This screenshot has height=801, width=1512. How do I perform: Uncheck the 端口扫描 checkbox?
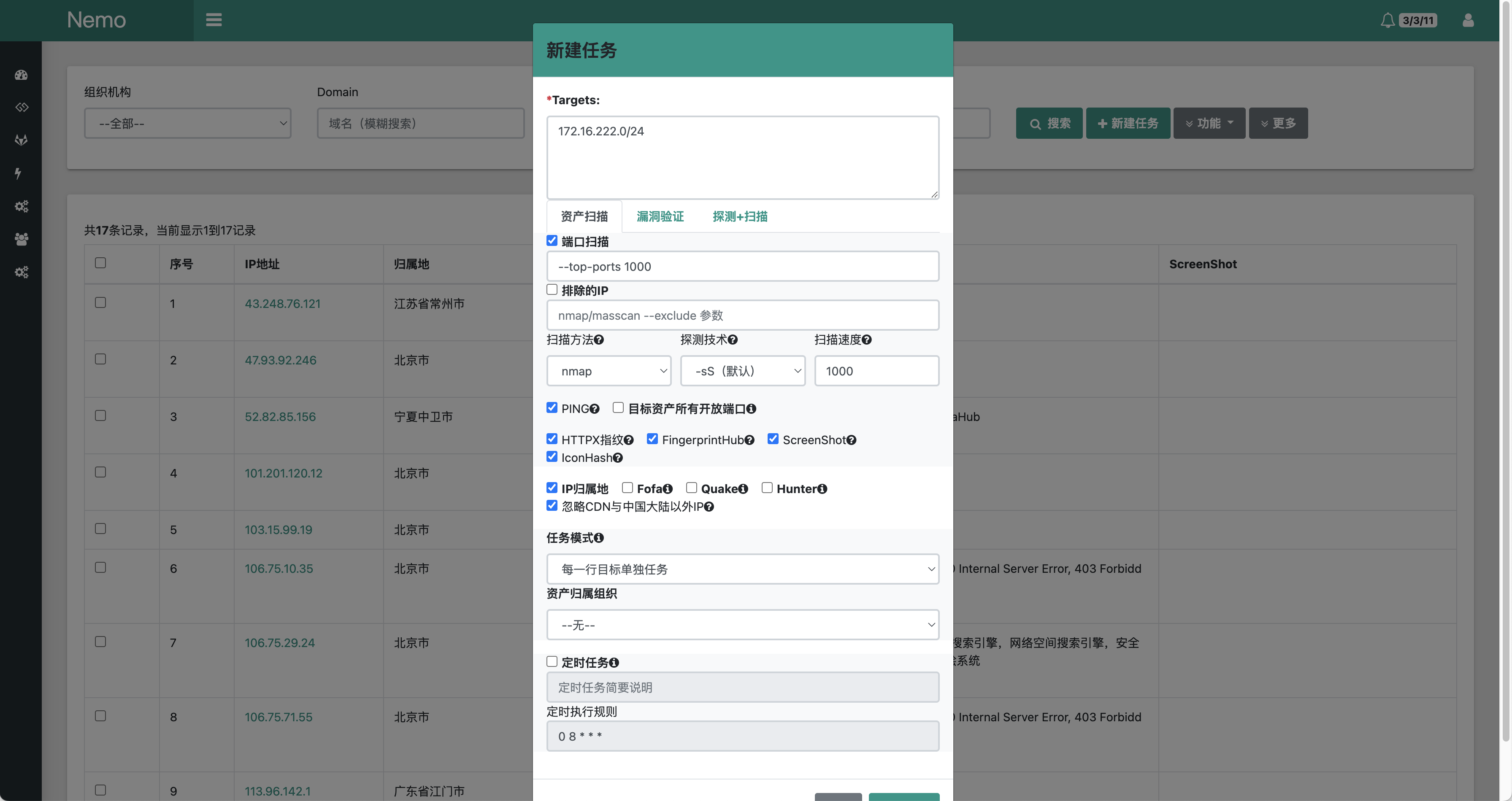point(552,240)
